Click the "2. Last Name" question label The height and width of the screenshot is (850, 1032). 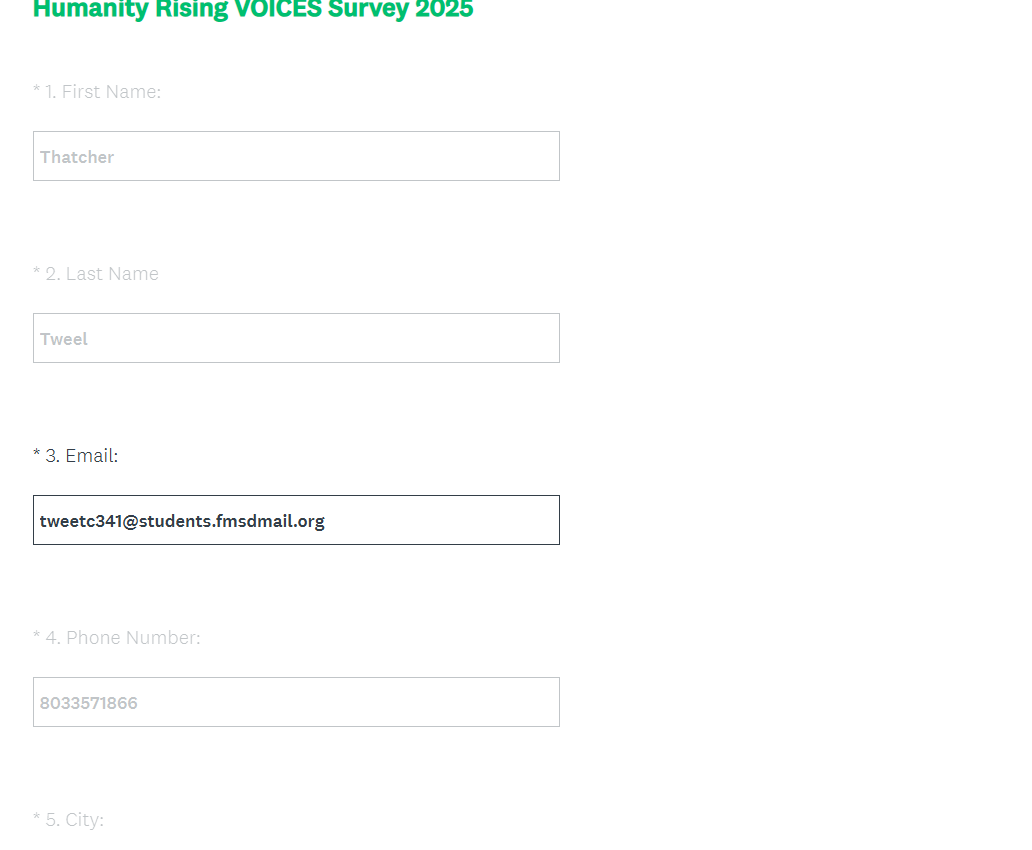(102, 274)
